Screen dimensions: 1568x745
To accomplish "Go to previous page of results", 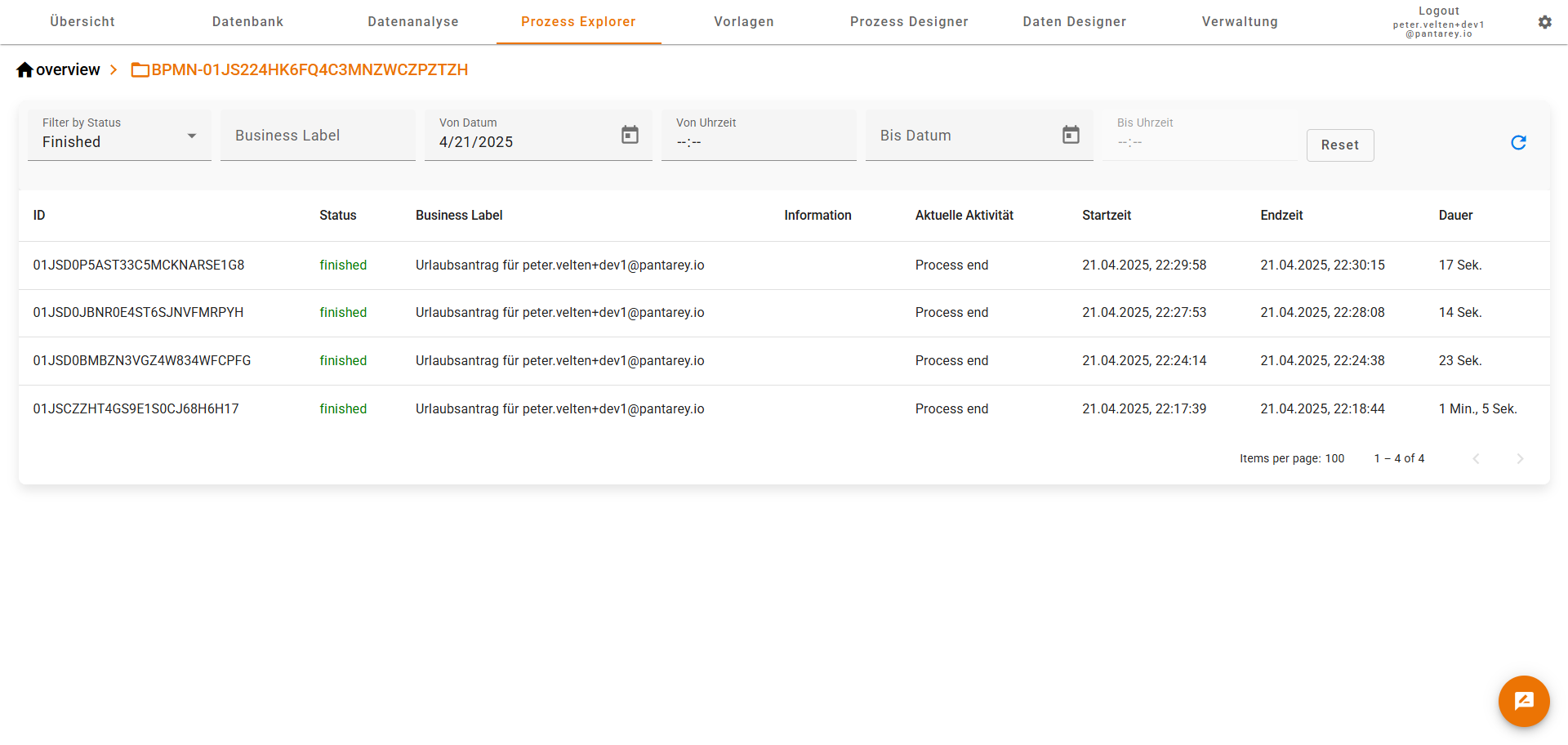I will pos(1476,459).
